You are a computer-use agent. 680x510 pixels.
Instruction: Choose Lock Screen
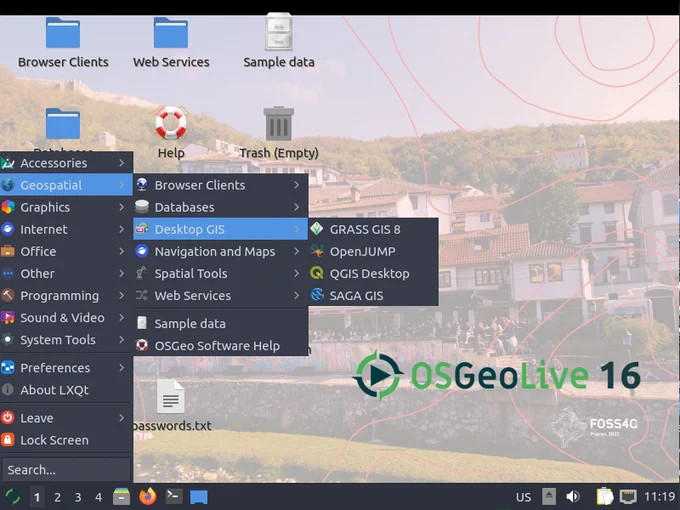point(66,440)
